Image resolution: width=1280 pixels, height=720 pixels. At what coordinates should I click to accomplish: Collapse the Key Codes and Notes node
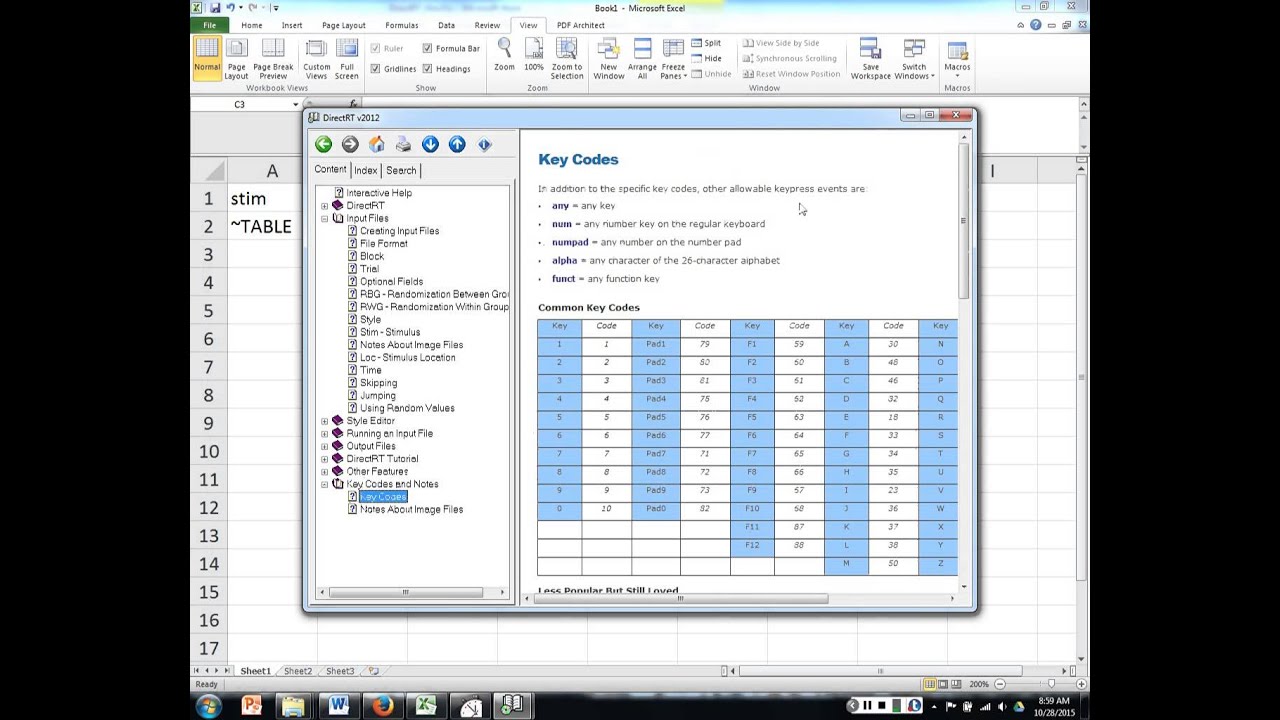(x=324, y=484)
